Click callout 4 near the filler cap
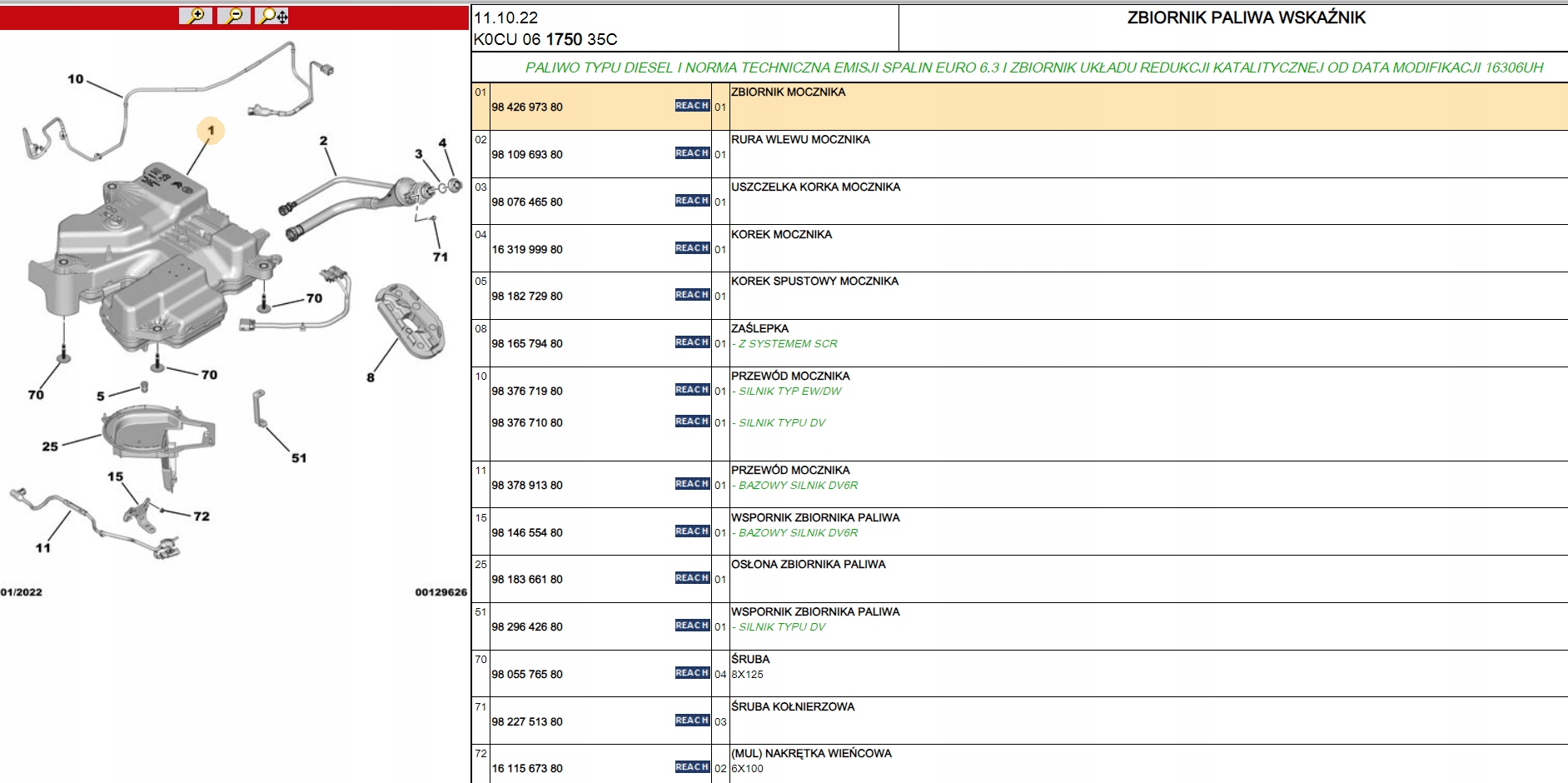1568x783 pixels. [442, 143]
